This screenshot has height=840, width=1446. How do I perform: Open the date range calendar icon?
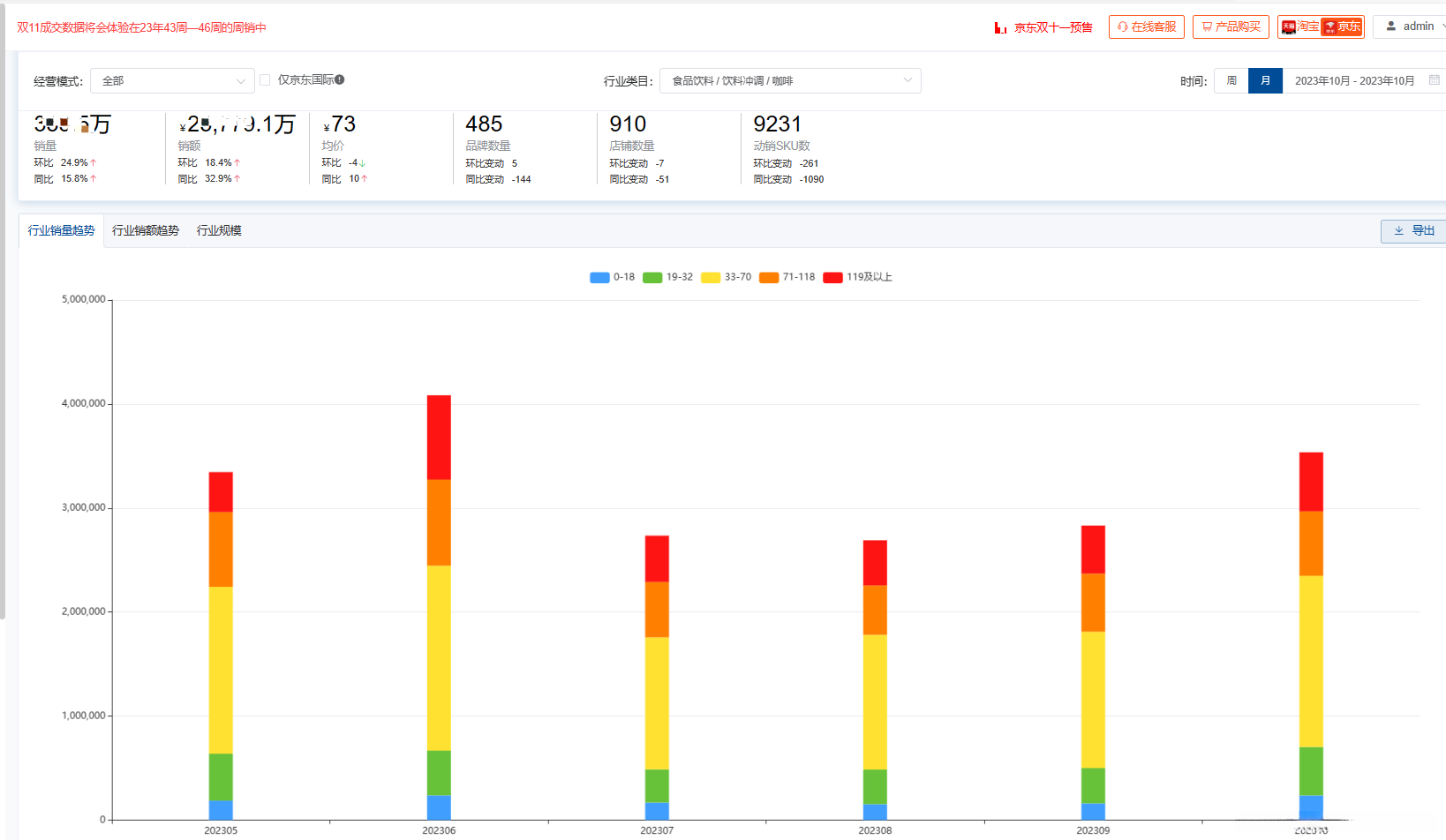(x=1435, y=80)
